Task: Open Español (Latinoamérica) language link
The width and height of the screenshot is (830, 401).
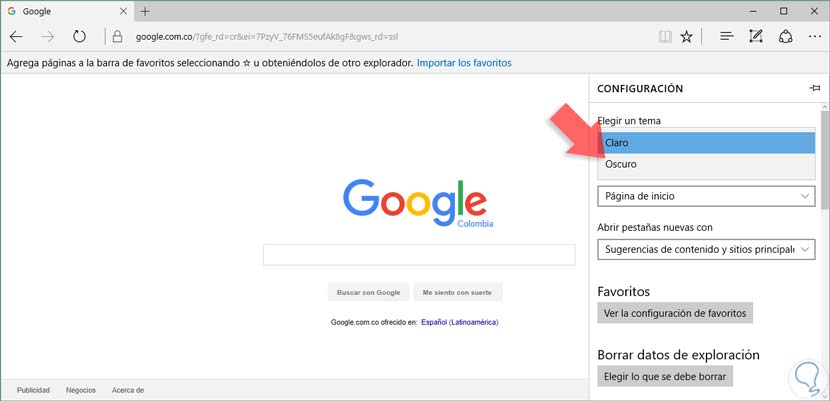Action: [459, 322]
